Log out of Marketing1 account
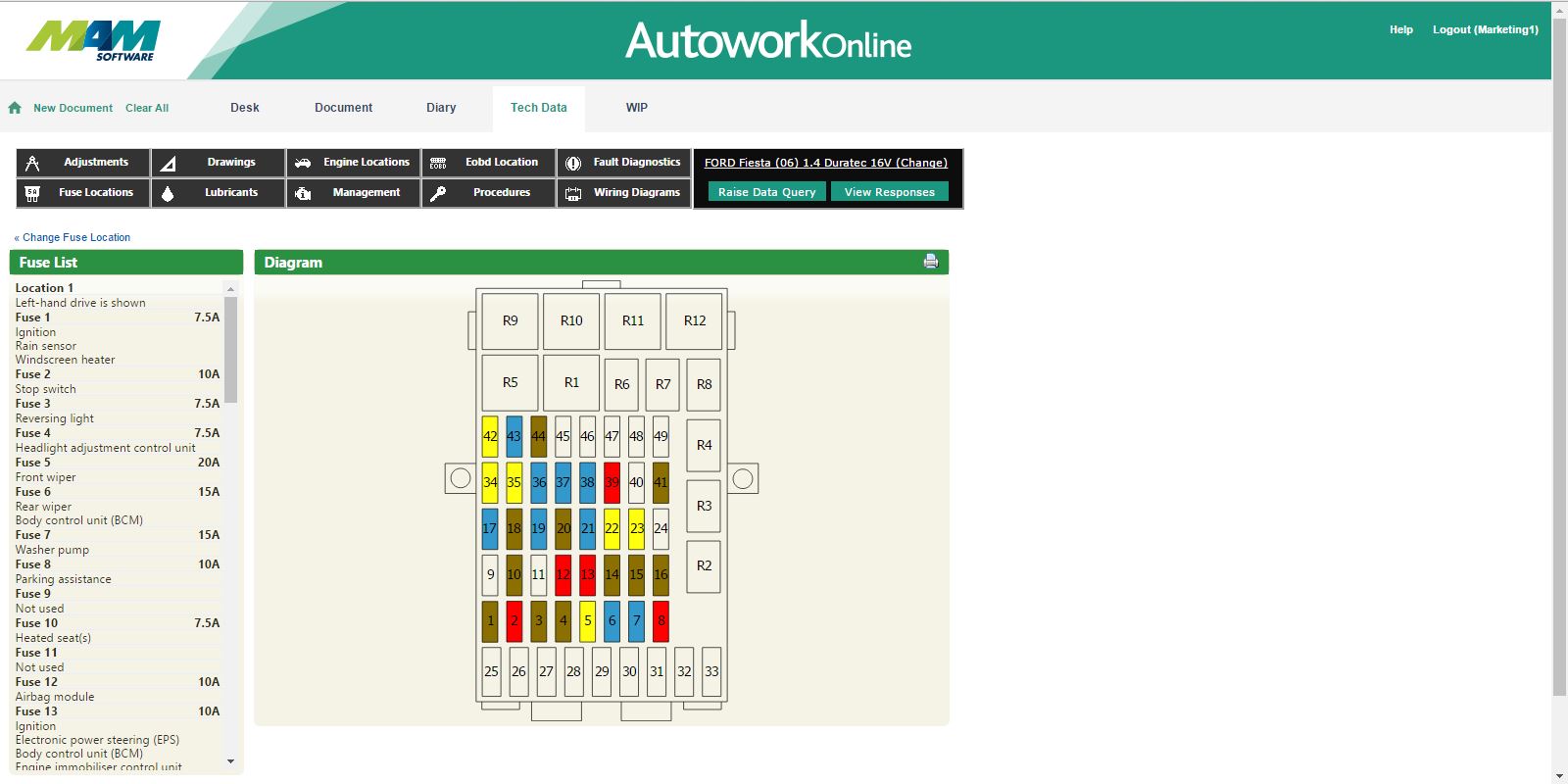The width and height of the screenshot is (1568, 784). tap(1485, 29)
